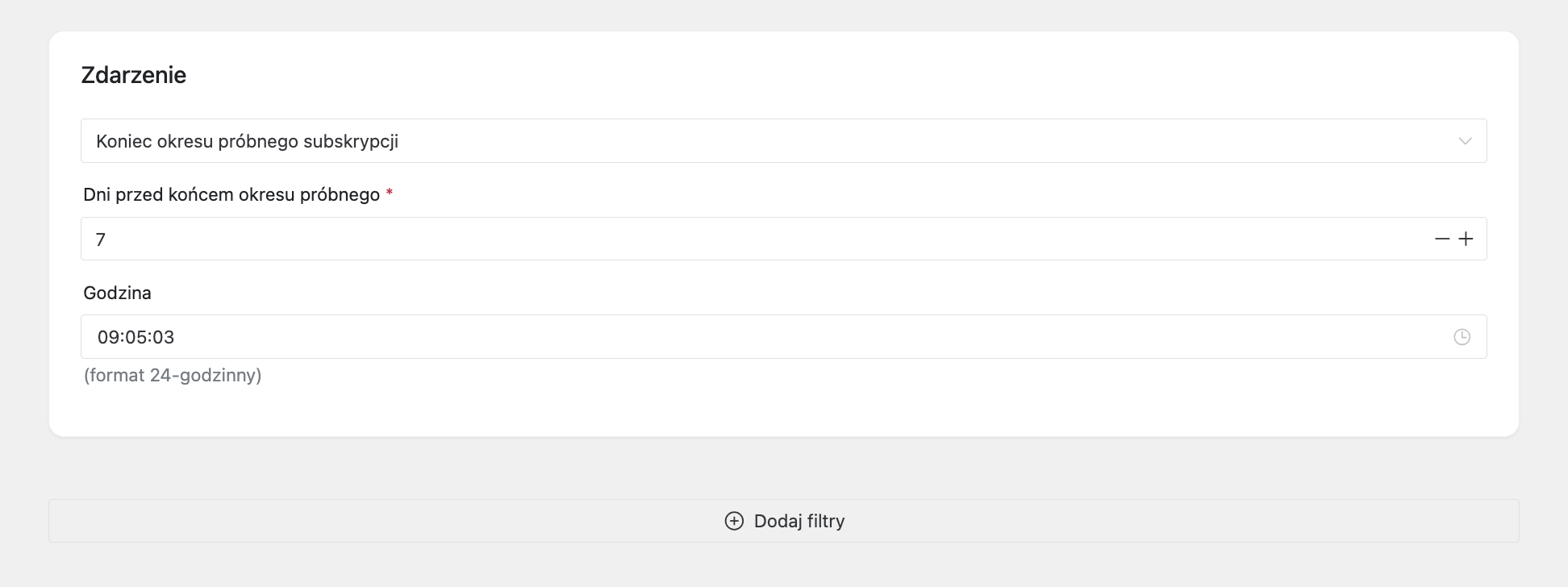Click into the Godzina time field
The width and height of the screenshot is (1568, 587).
(726, 337)
